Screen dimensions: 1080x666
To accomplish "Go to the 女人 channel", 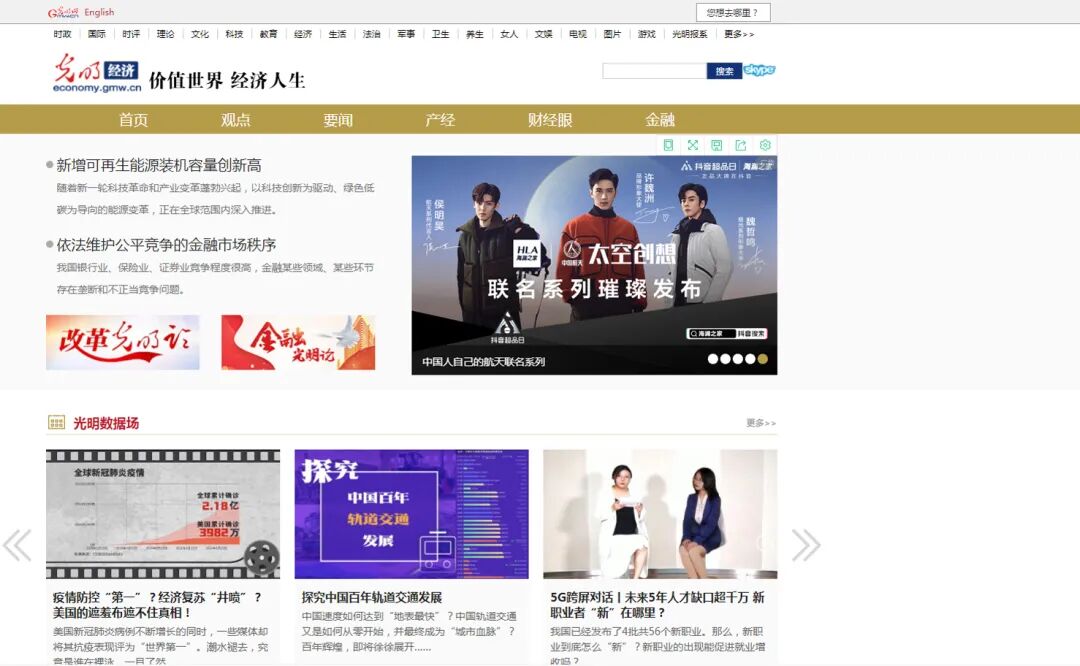I will [x=509, y=34].
